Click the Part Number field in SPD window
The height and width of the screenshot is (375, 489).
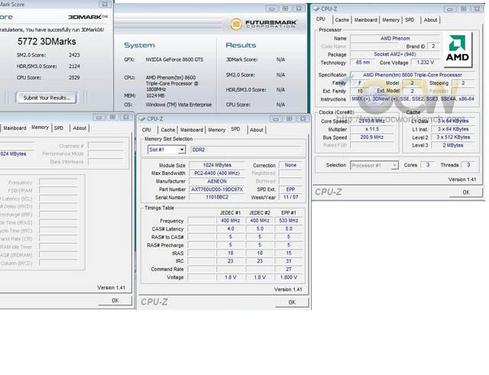point(217,189)
